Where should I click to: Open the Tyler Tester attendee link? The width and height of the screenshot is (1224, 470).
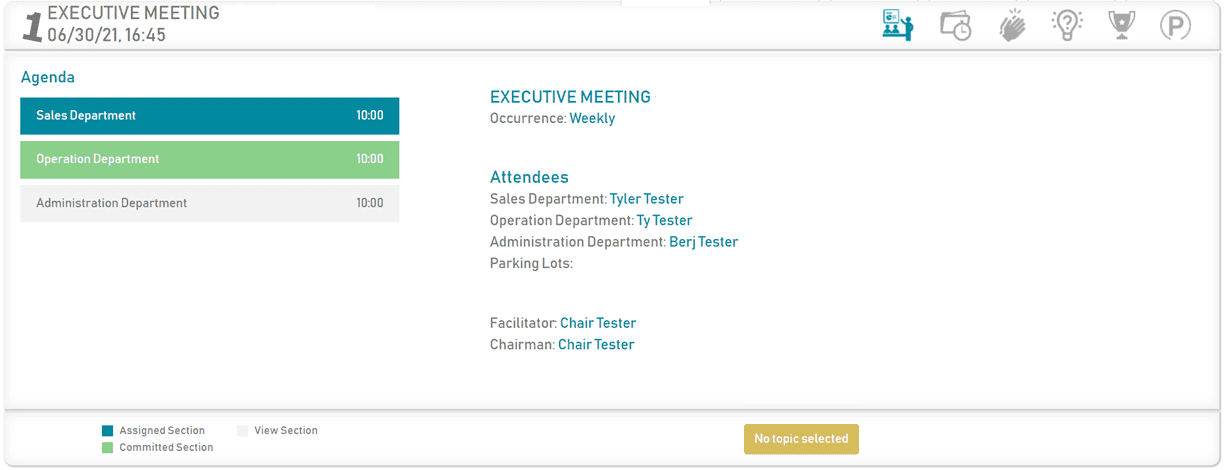point(647,199)
